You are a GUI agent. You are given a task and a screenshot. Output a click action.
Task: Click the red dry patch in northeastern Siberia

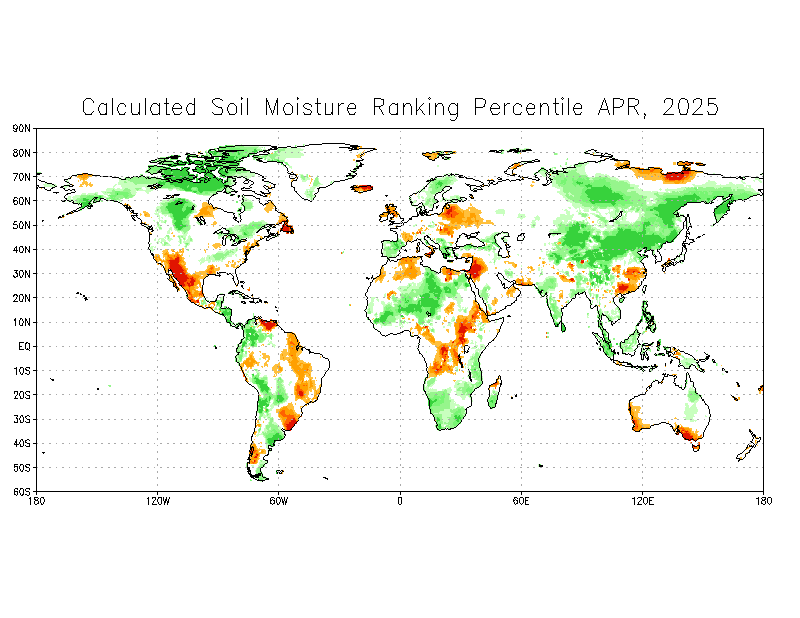click(x=676, y=176)
